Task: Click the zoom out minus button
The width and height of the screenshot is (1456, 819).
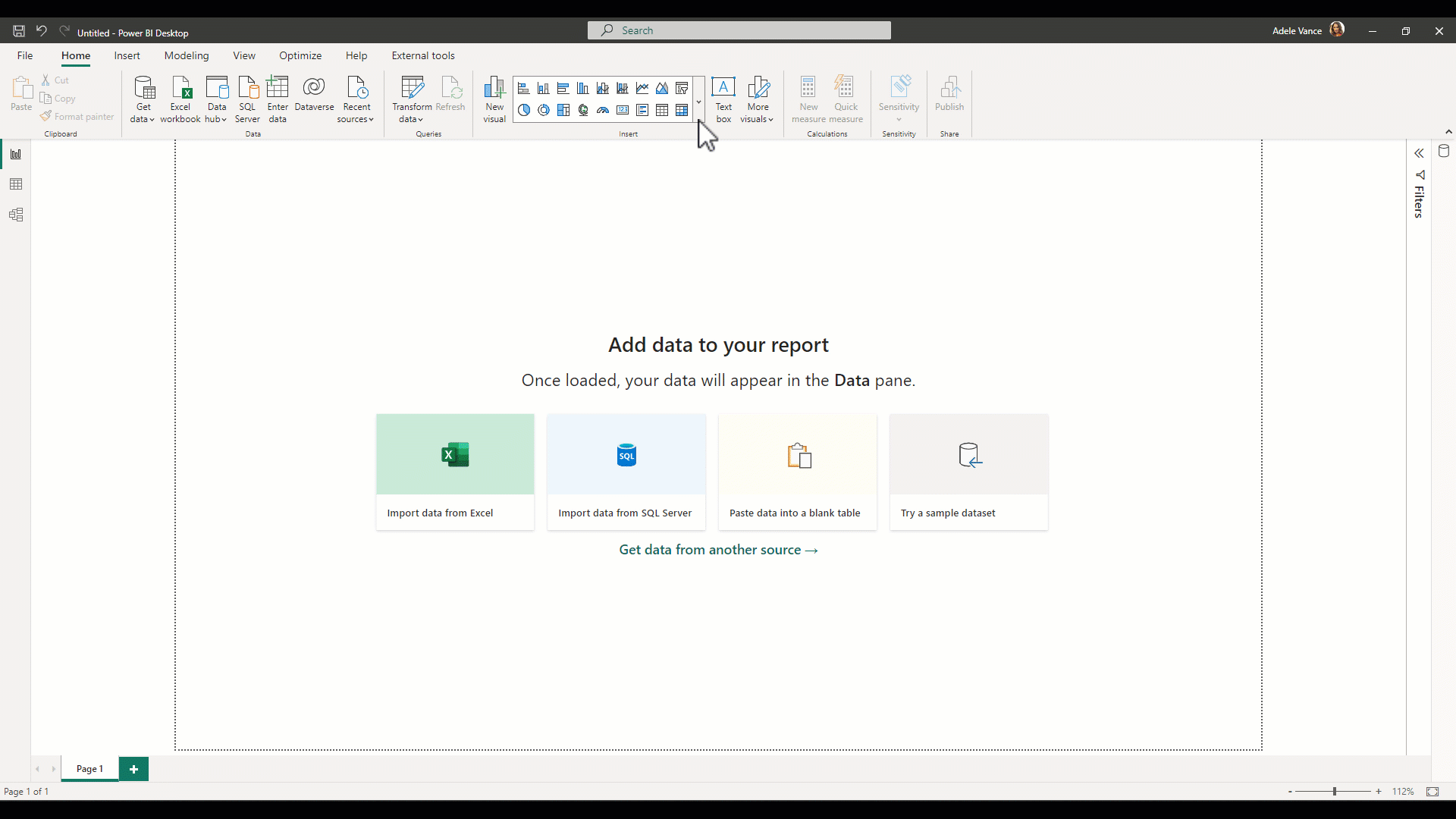Action: pyautogui.click(x=1290, y=792)
